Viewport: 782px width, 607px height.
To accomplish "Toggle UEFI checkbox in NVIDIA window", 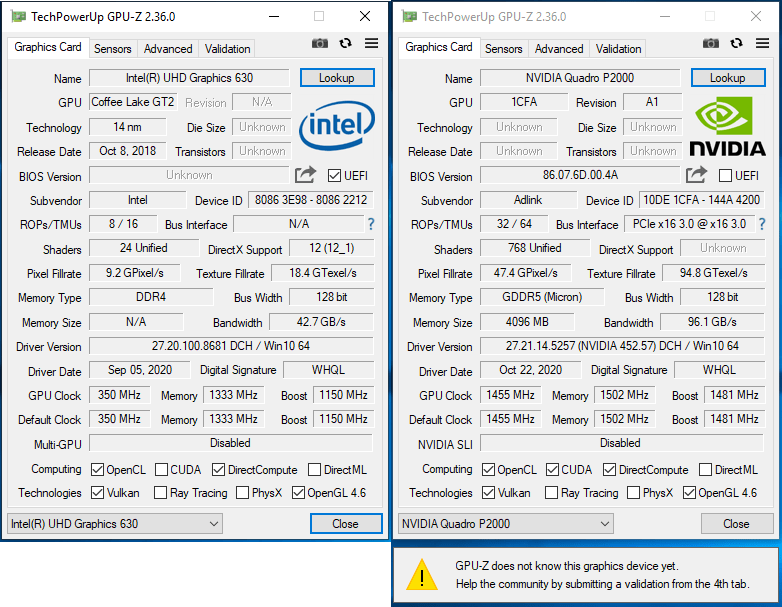I will [726, 176].
